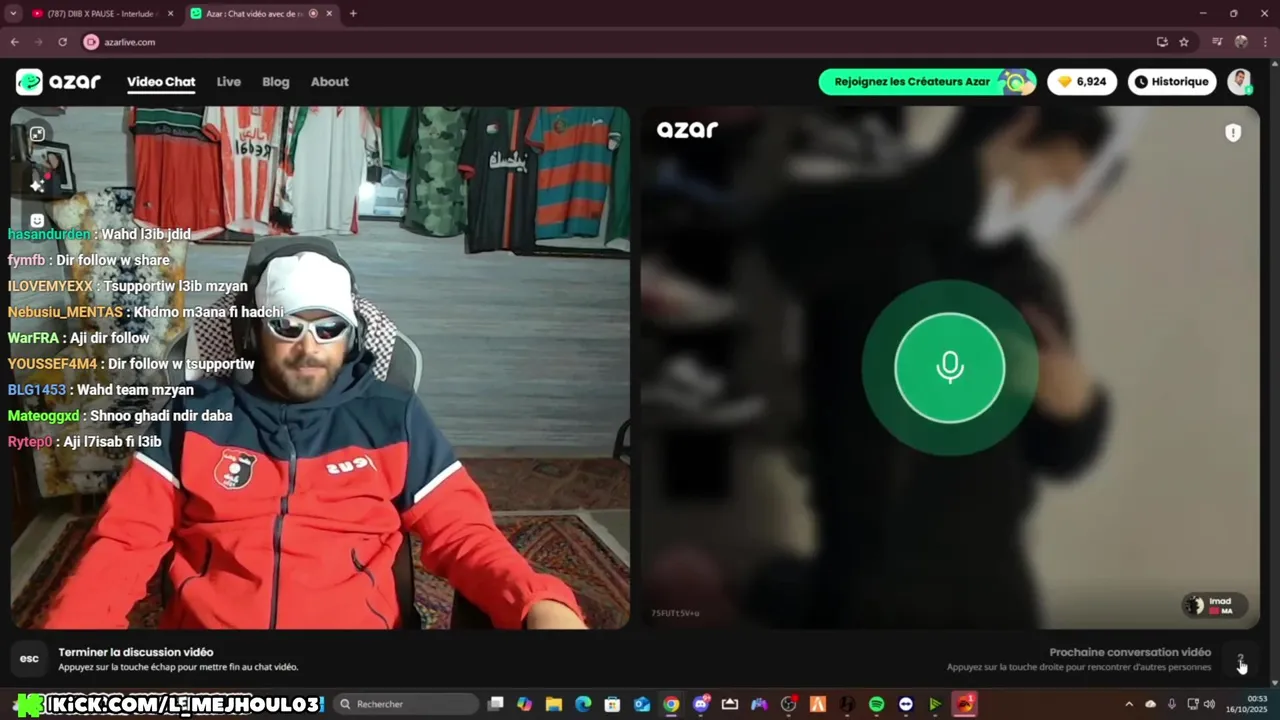Click the Nebusiu_MENTAS chat message

point(146,312)
